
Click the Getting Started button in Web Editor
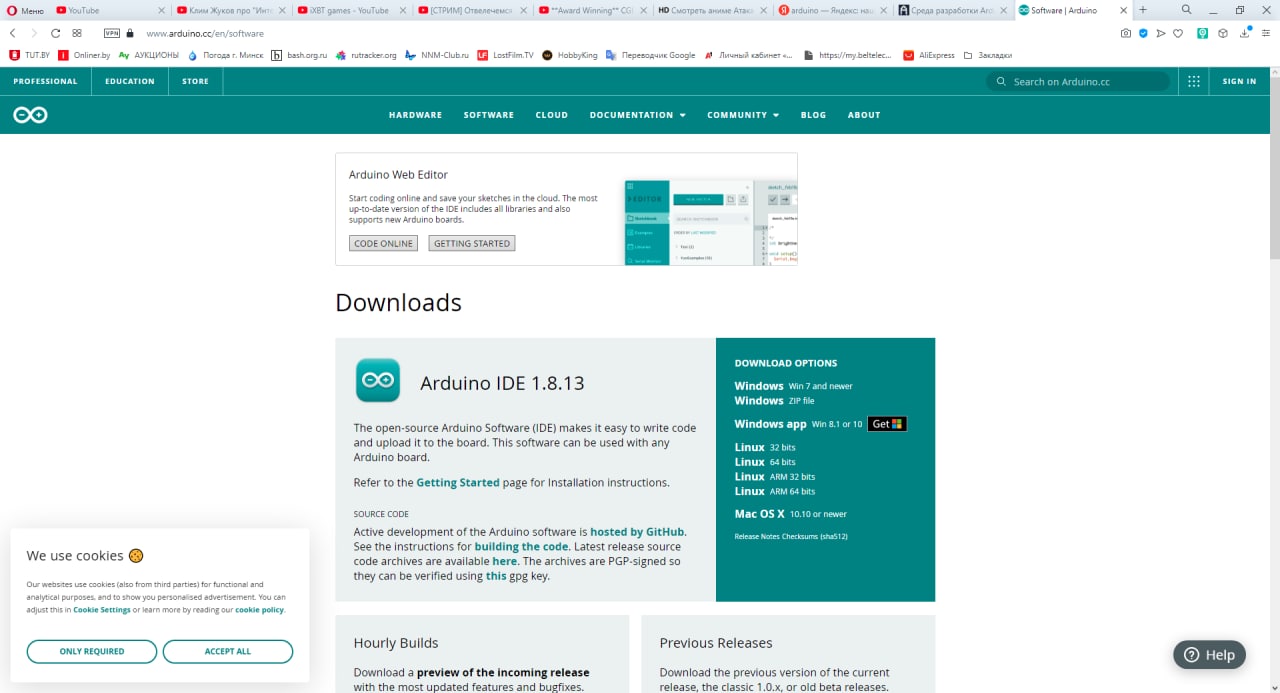(472, 243)
